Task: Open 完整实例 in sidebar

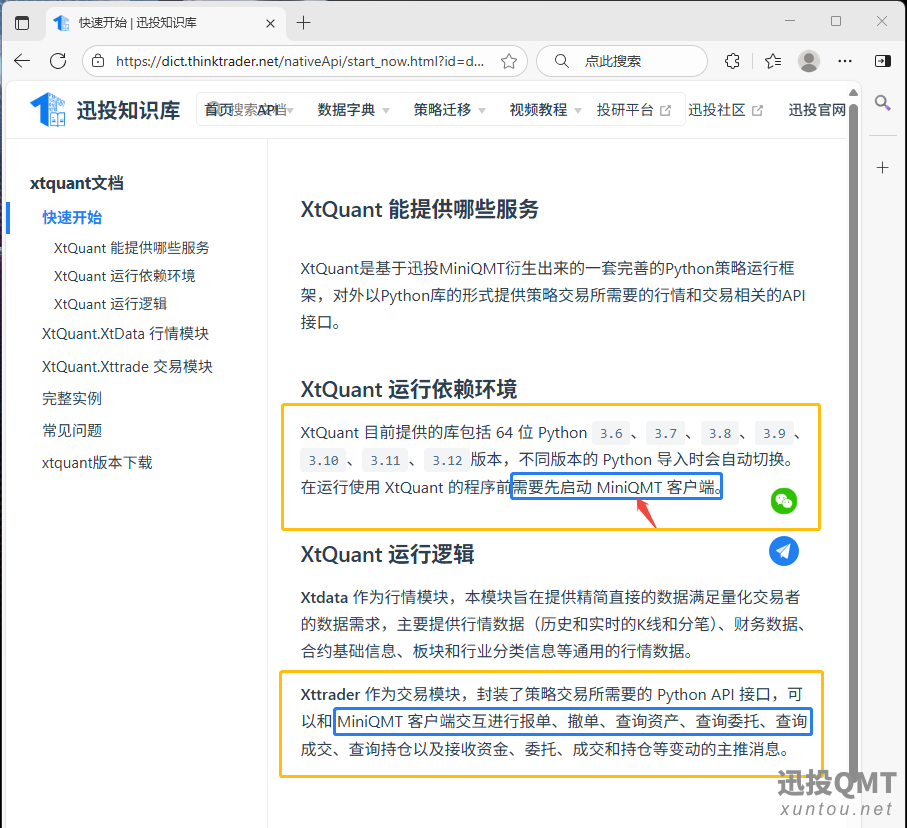Action: click(72, 398)
